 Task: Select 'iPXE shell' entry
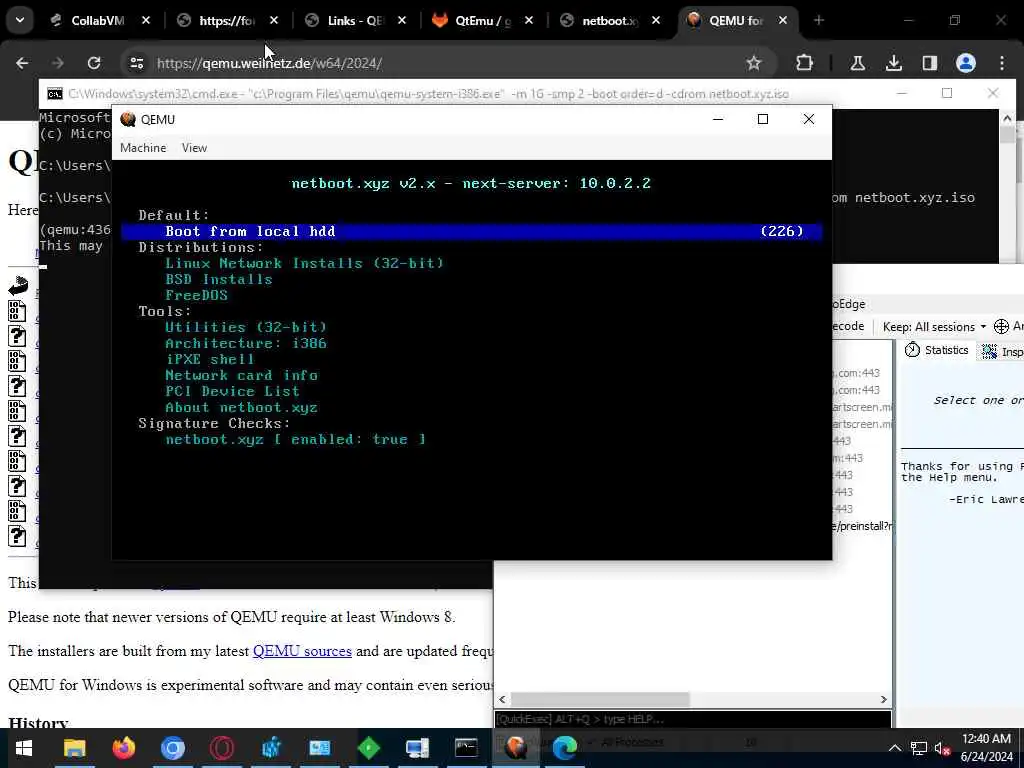click(210, 359)
